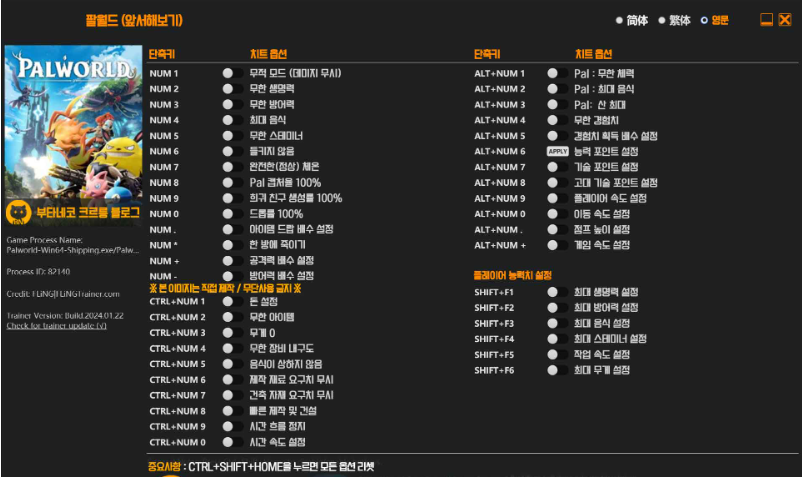Screen dimensions: 802x477
Task: Minimize the trainer window
Action: click(x=766, y=20)
